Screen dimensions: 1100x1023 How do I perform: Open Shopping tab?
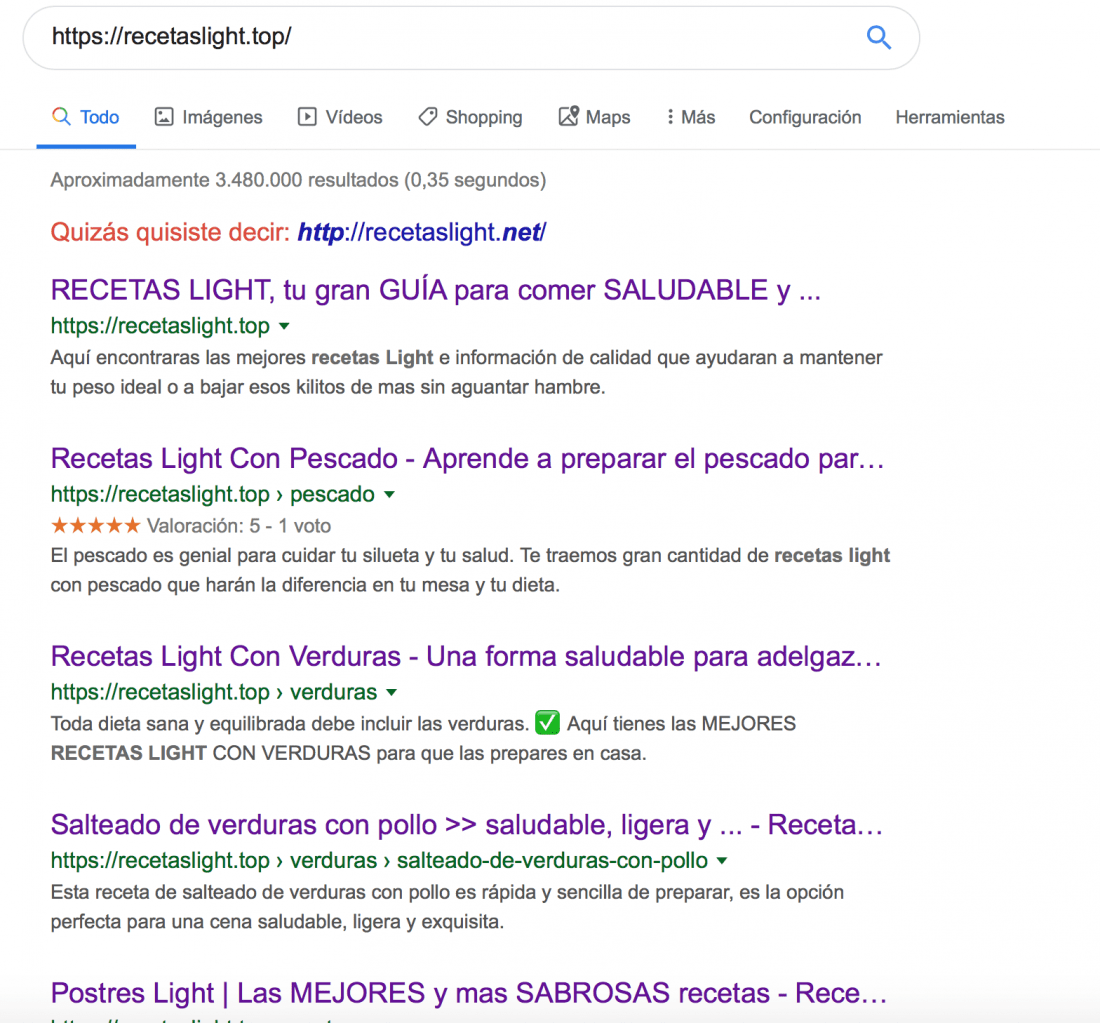470,117
